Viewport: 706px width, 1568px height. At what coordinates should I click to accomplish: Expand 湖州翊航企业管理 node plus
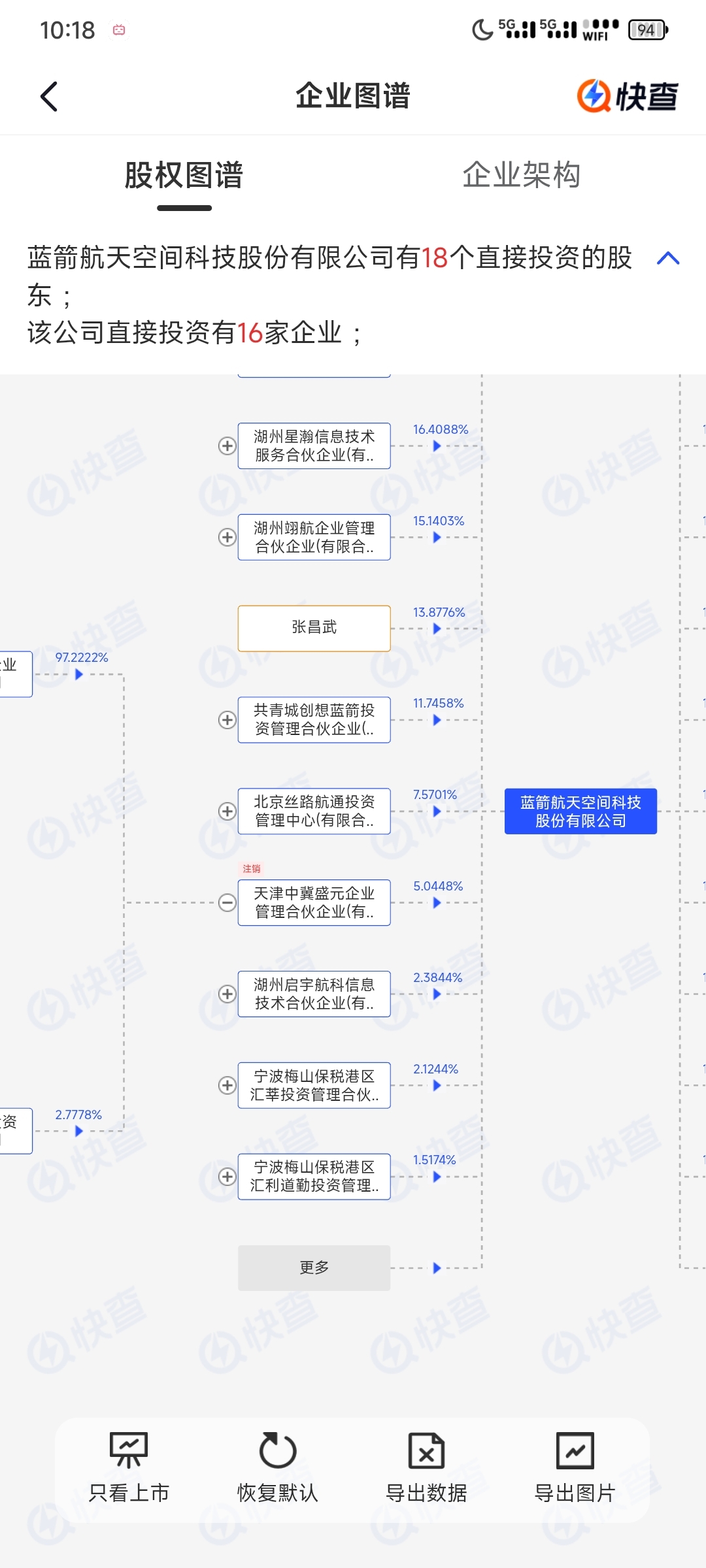[227, 537]
